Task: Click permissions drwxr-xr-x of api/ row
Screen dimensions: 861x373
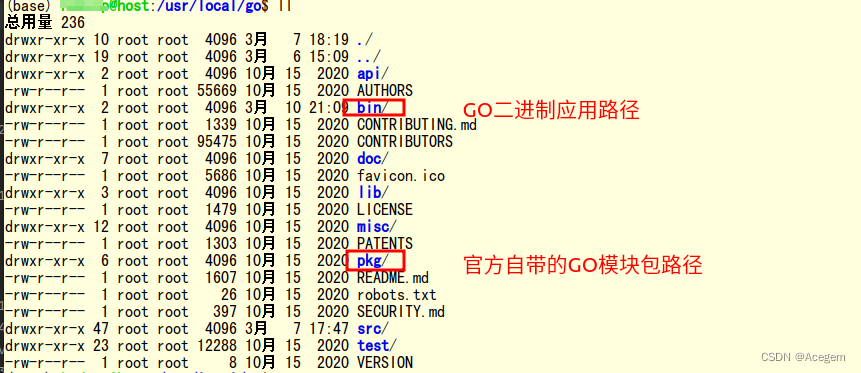Action: click(x=44, y=74)
